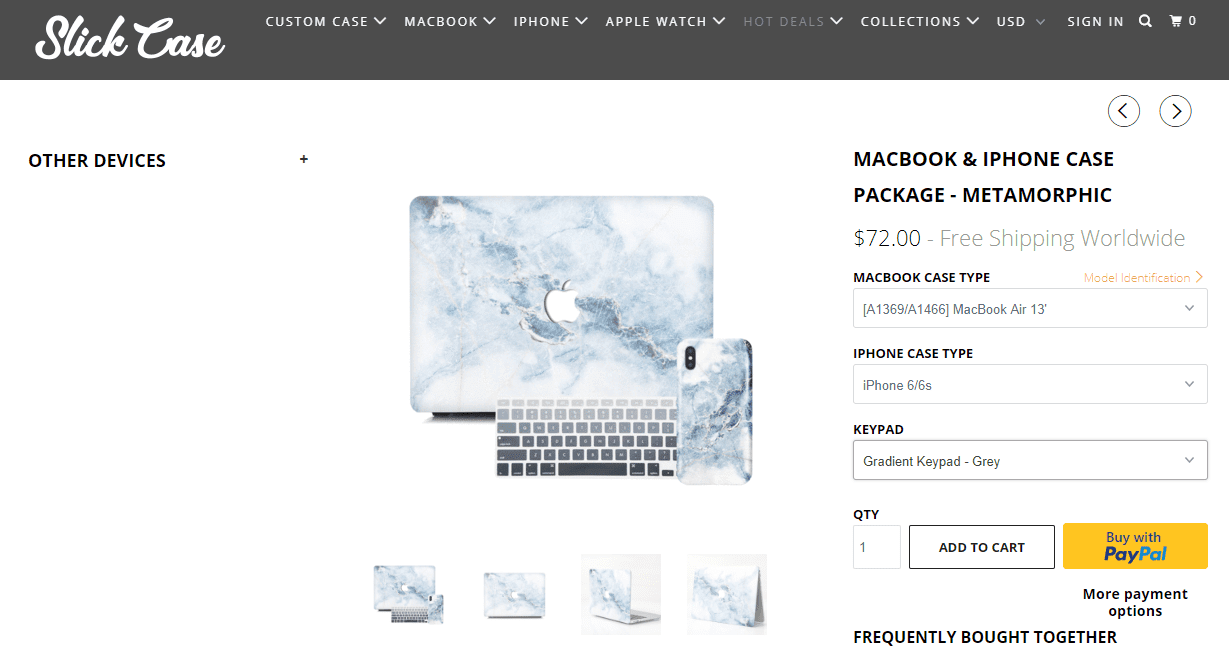Go to next product arrow

1176,110
